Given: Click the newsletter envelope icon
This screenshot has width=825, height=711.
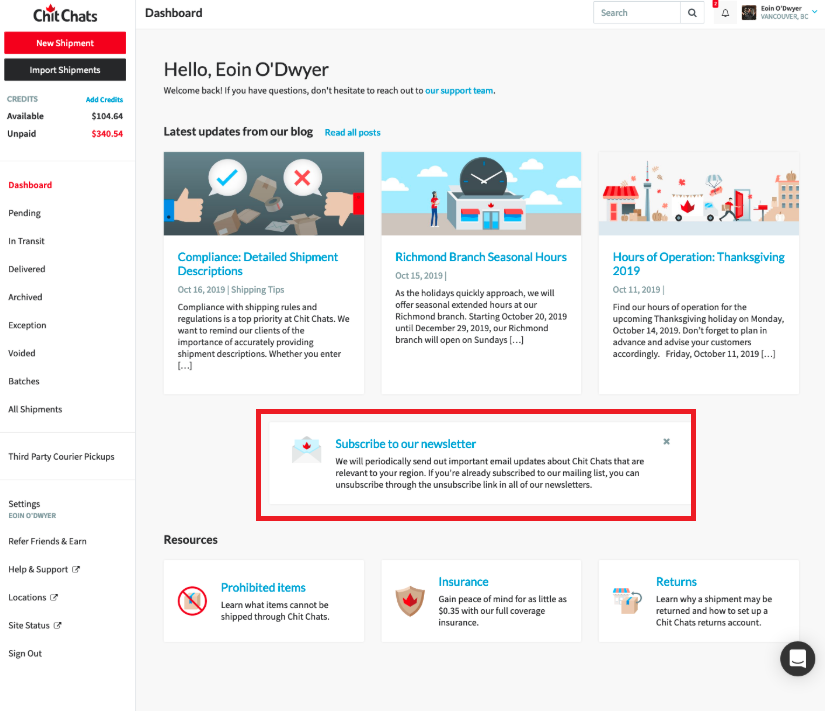Looking at the screenshot, I should click(306, 449).
